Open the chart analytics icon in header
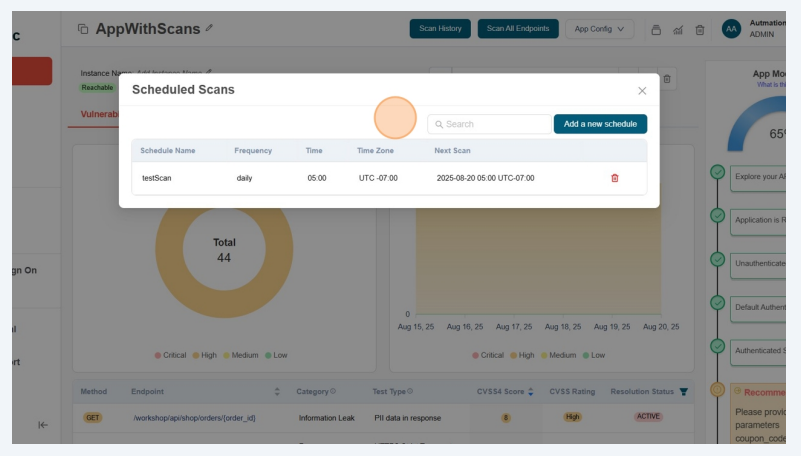 (x=678, y=30)
